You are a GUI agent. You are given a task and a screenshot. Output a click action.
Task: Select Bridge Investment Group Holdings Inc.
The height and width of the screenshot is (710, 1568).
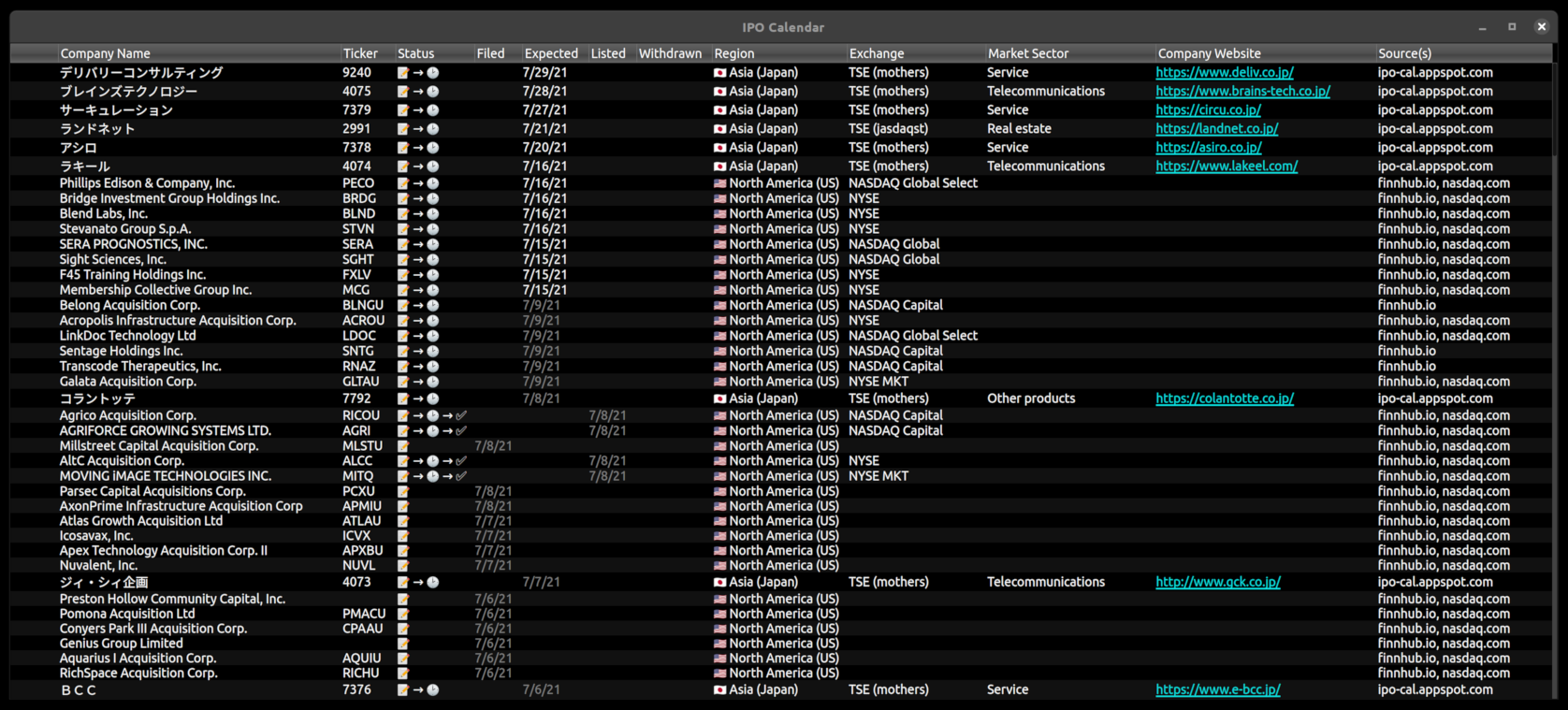tap(781, 198)
